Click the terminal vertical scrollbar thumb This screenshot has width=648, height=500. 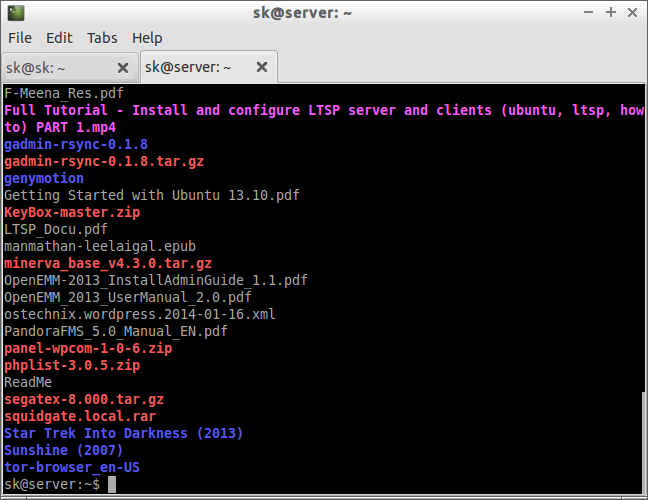644,442
